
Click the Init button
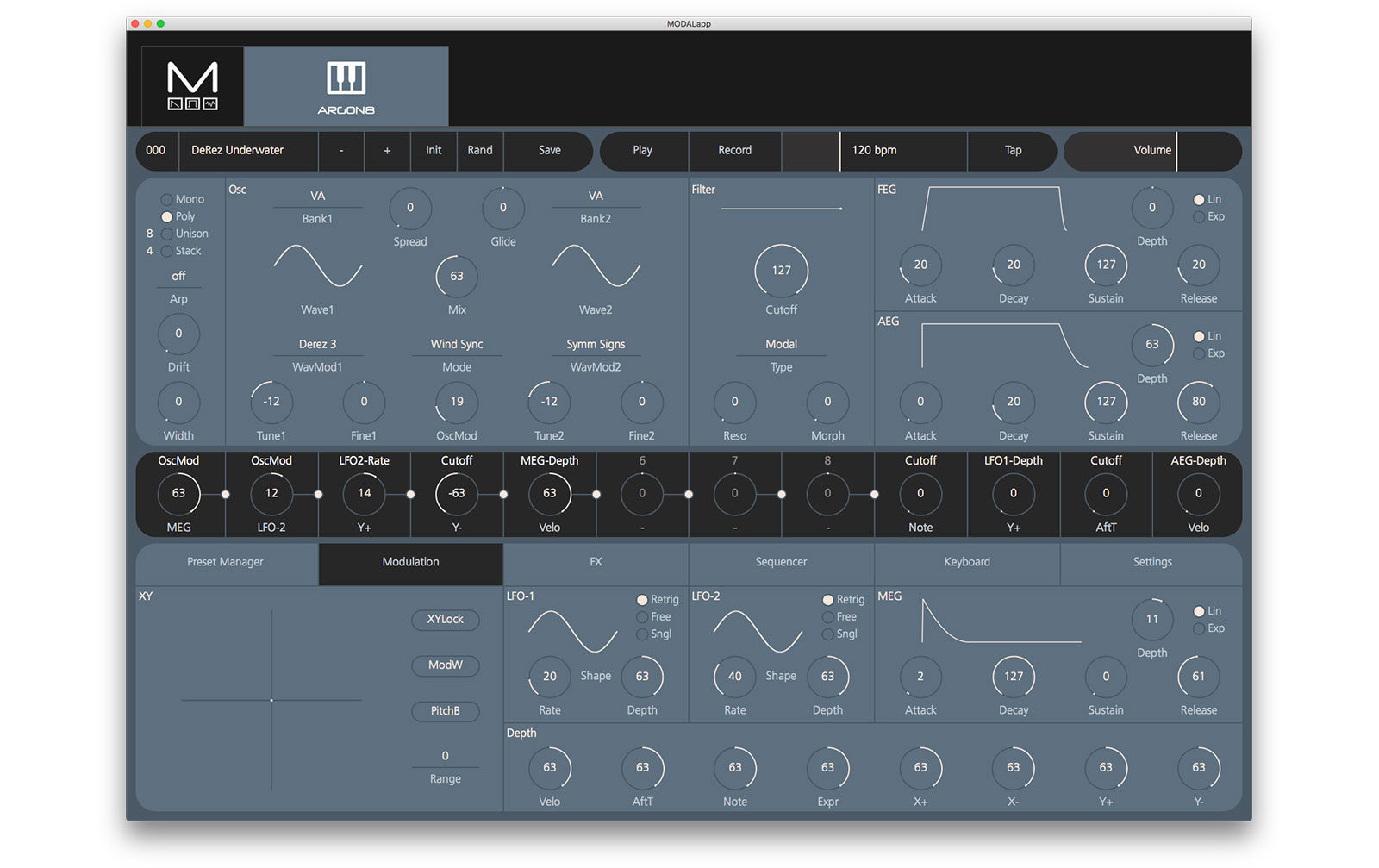click(434, 150)
